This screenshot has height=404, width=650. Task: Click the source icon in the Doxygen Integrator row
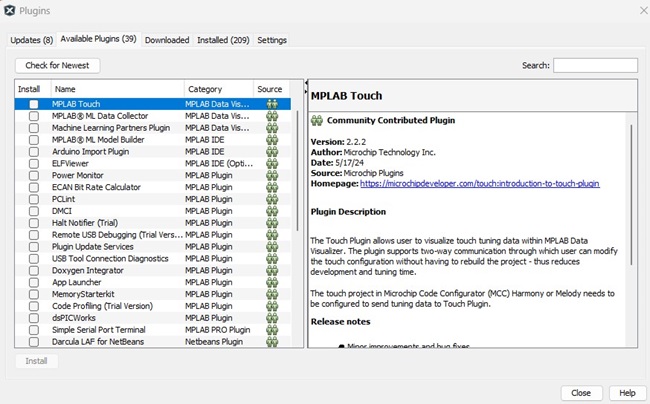click(271, 270)
